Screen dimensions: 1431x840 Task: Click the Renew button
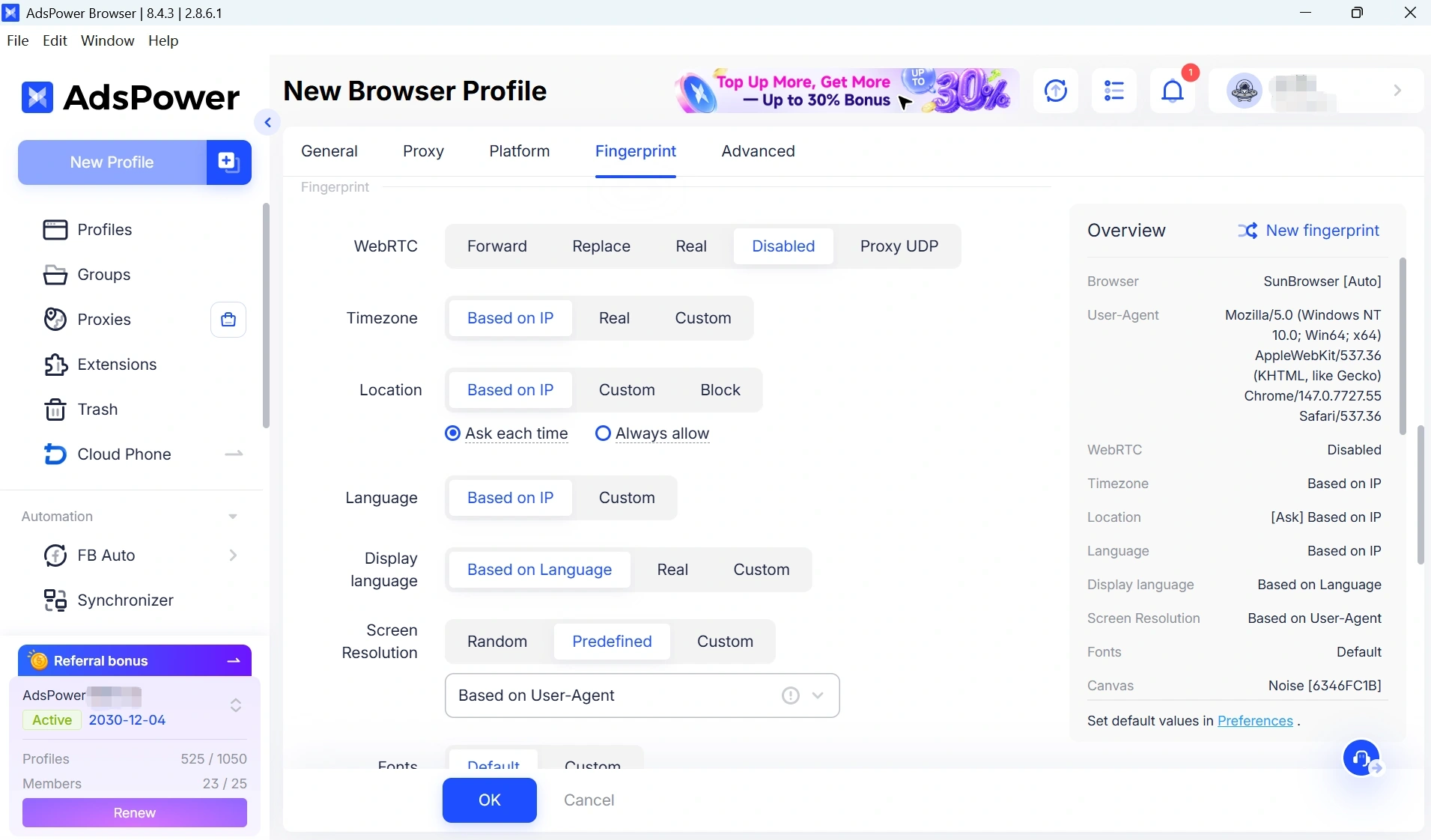(x=135, y=813)
